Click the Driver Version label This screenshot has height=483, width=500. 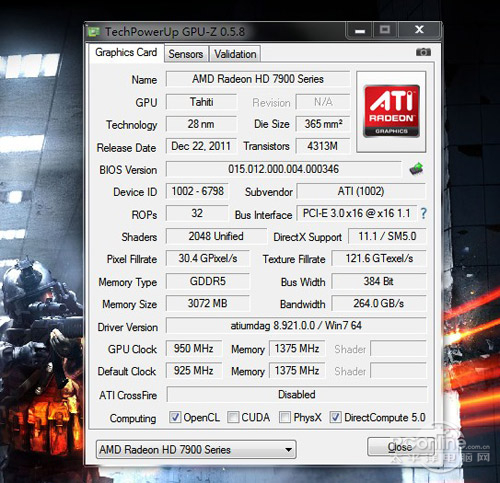click(128, 327)
